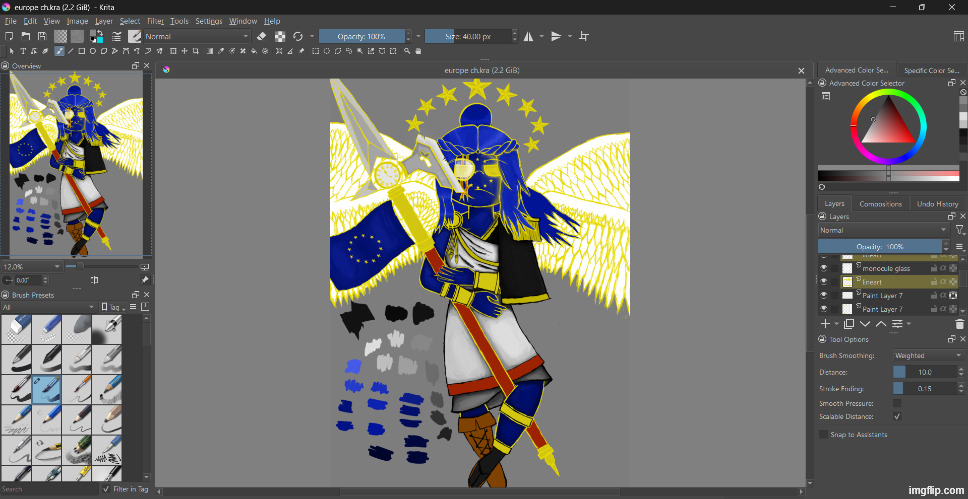
Task: Uncheck Scalable Distance checkbox
Action: pos(897,416)
